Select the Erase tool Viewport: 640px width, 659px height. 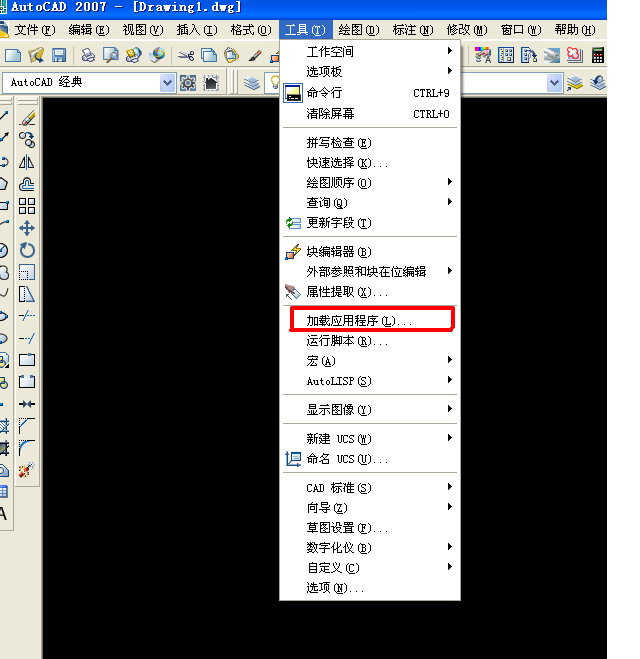(x=27, y=118)
